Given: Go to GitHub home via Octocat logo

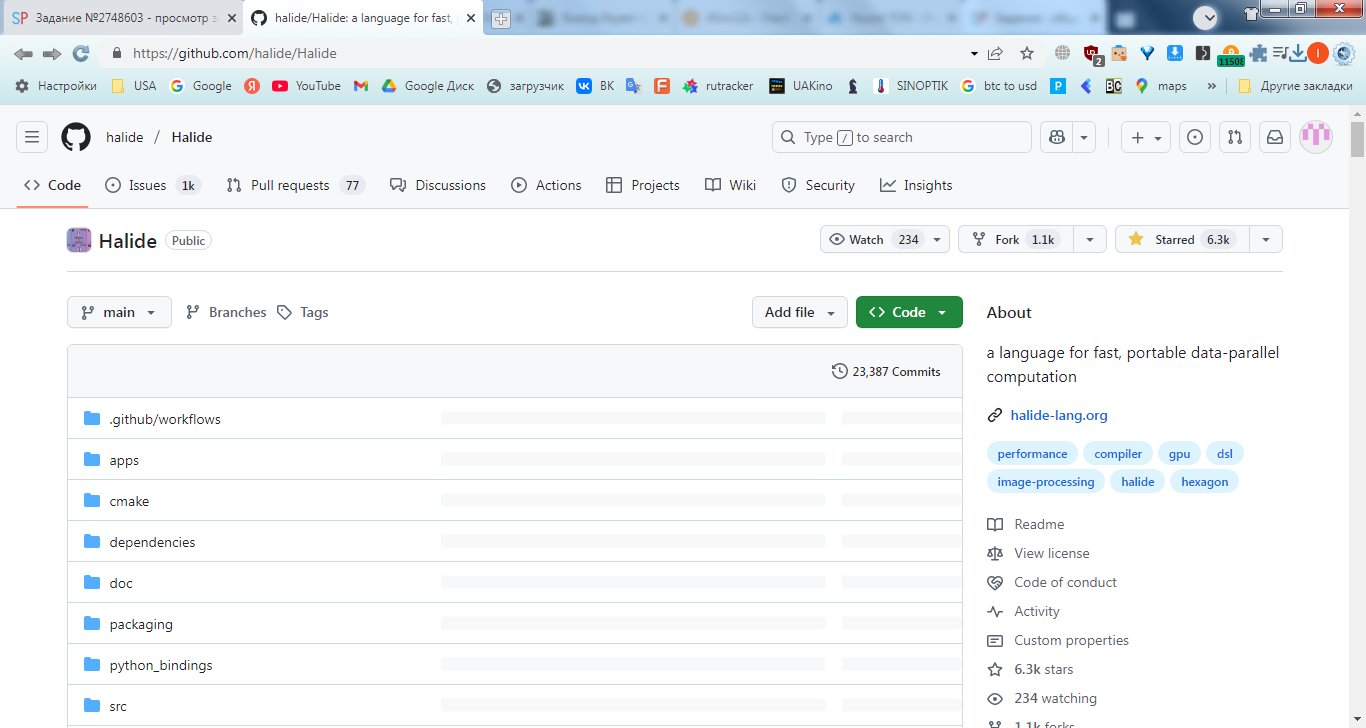Looking at the screenshot, I should pos(76,137).
